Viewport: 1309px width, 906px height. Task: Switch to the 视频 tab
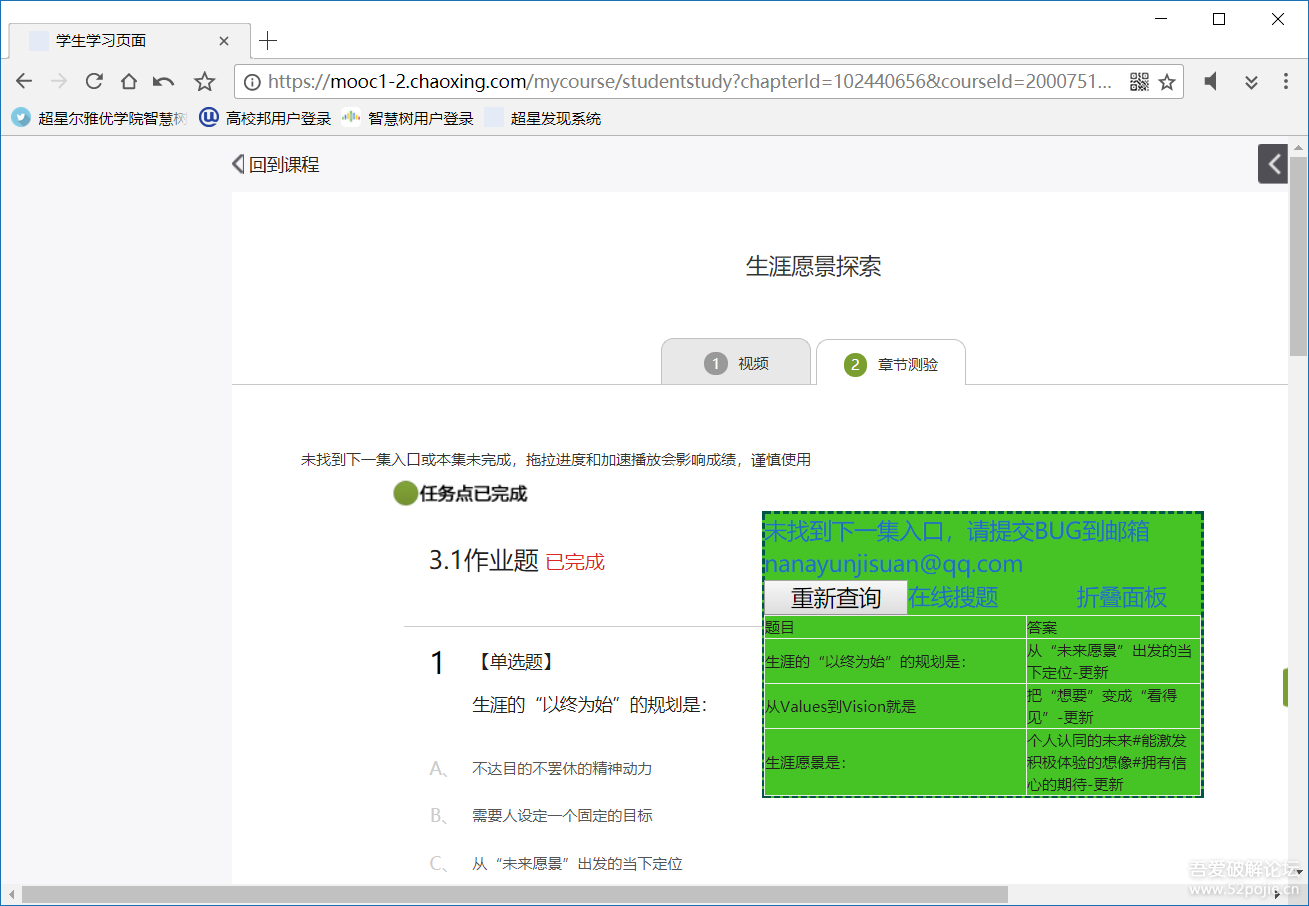coord(736,363)
